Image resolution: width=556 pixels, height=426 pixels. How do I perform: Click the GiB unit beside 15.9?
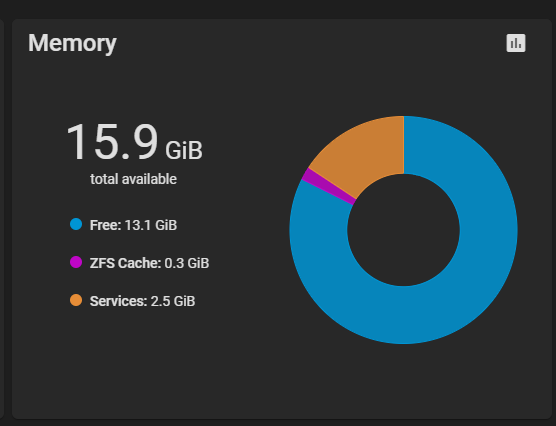click(x=184, y=150)
